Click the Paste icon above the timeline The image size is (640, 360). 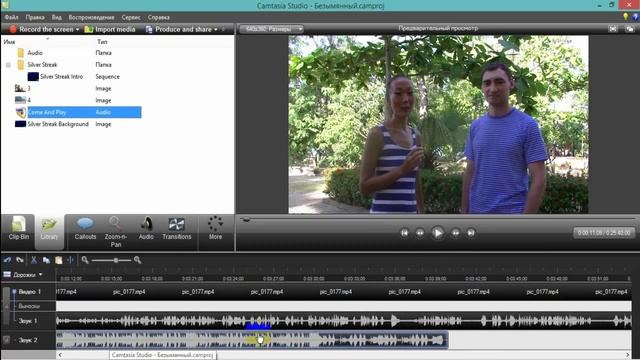58,260
